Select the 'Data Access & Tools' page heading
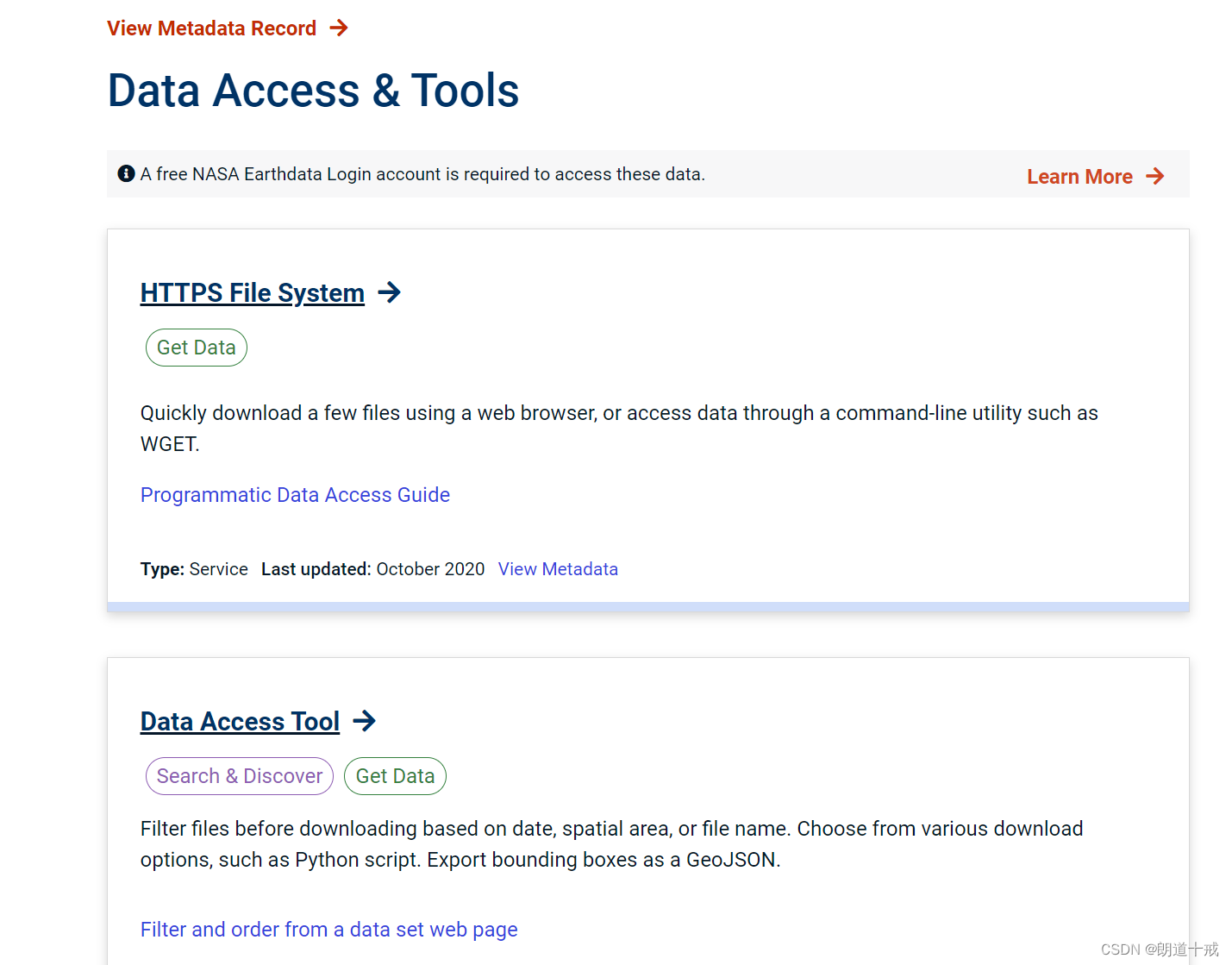 313,91
